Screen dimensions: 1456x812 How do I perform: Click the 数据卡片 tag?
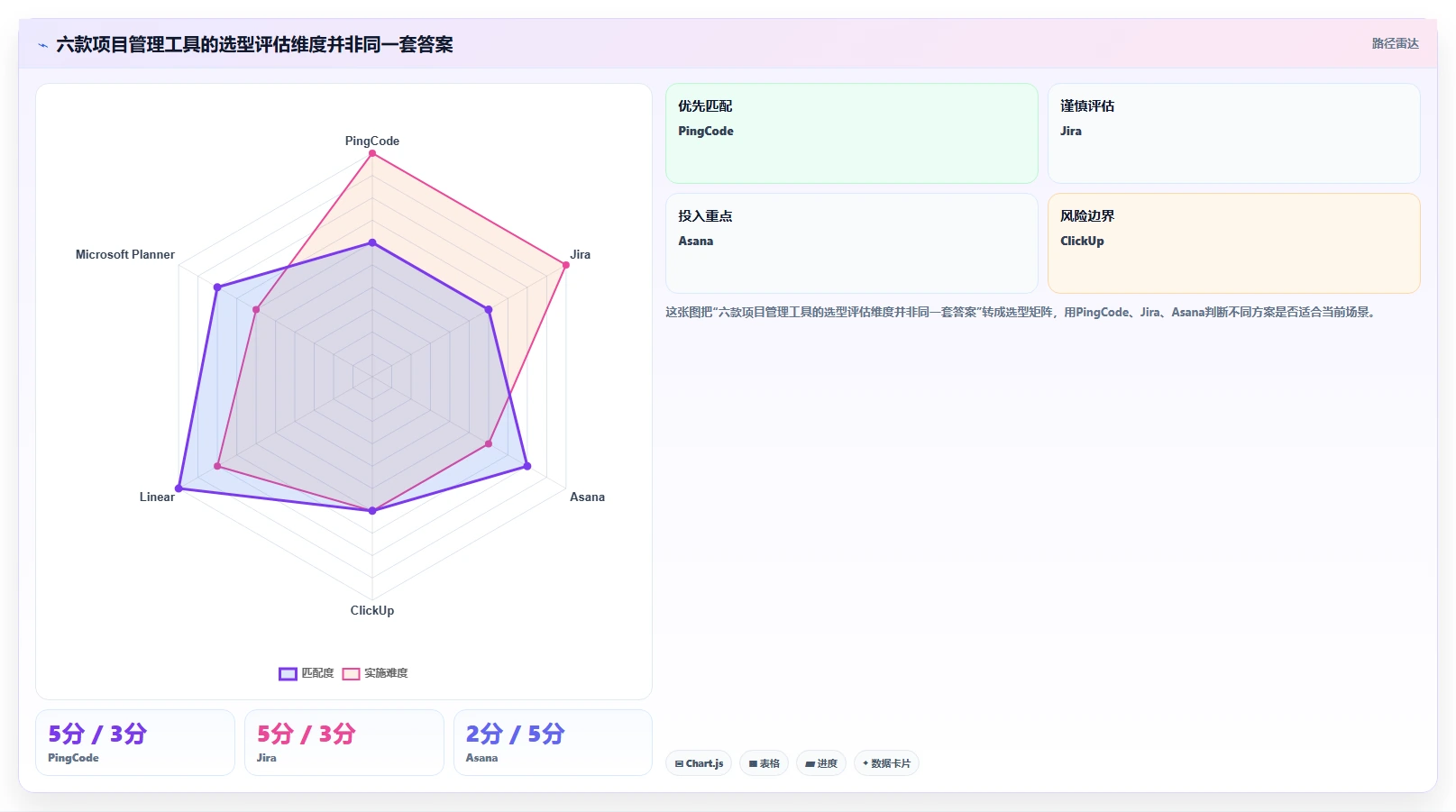pyautogui.click(x=886, y=763)
